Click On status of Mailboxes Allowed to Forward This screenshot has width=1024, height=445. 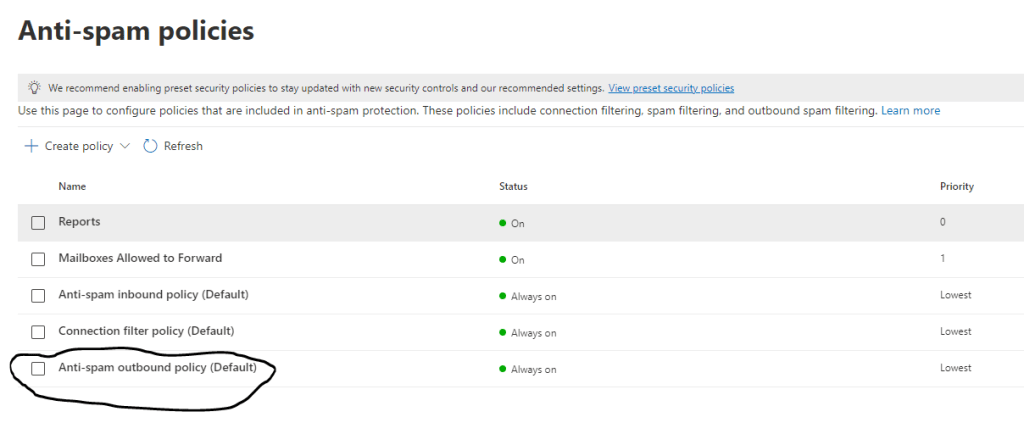coord(512,260)
